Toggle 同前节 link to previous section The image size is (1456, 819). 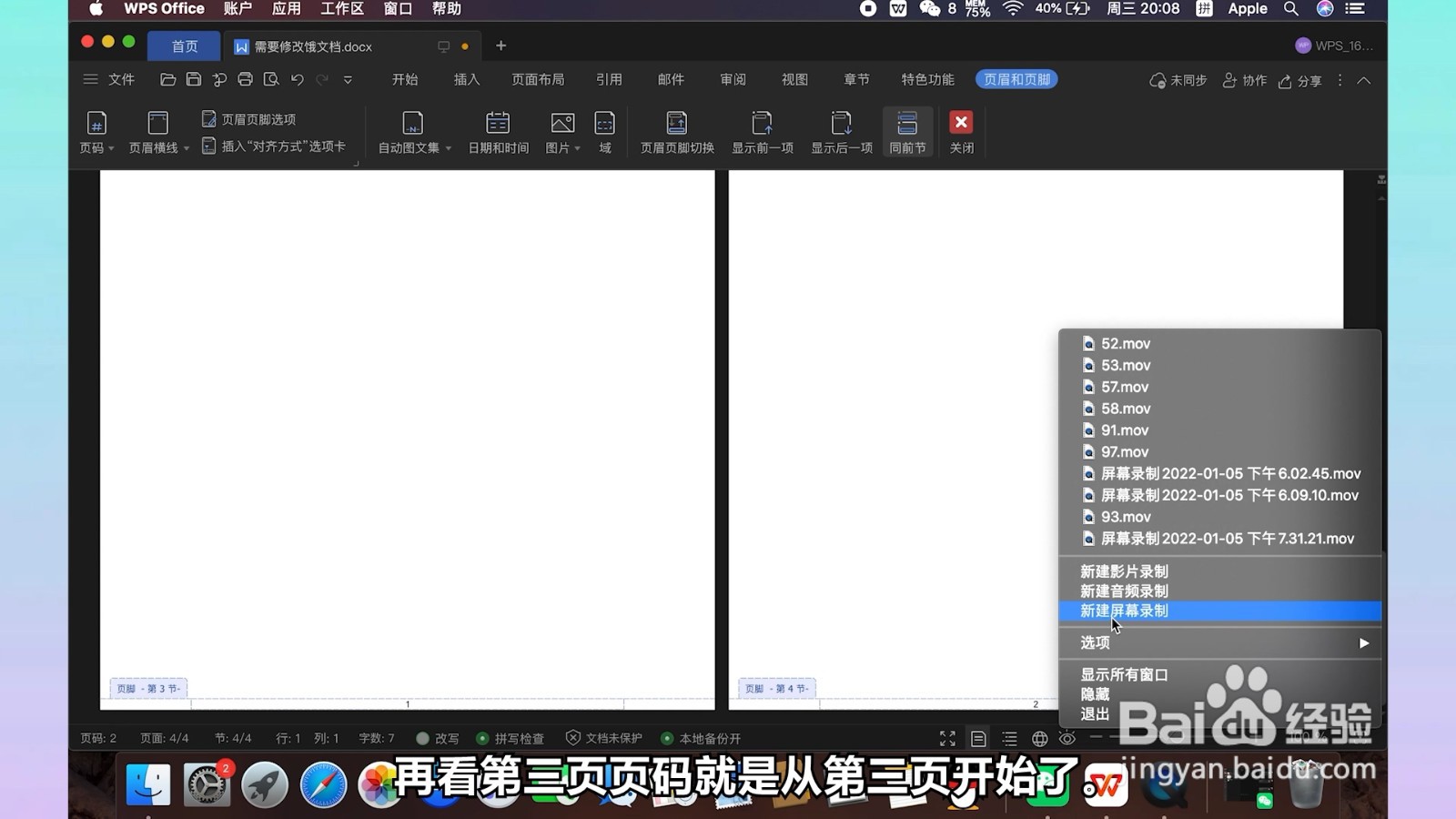pos(906,131)
